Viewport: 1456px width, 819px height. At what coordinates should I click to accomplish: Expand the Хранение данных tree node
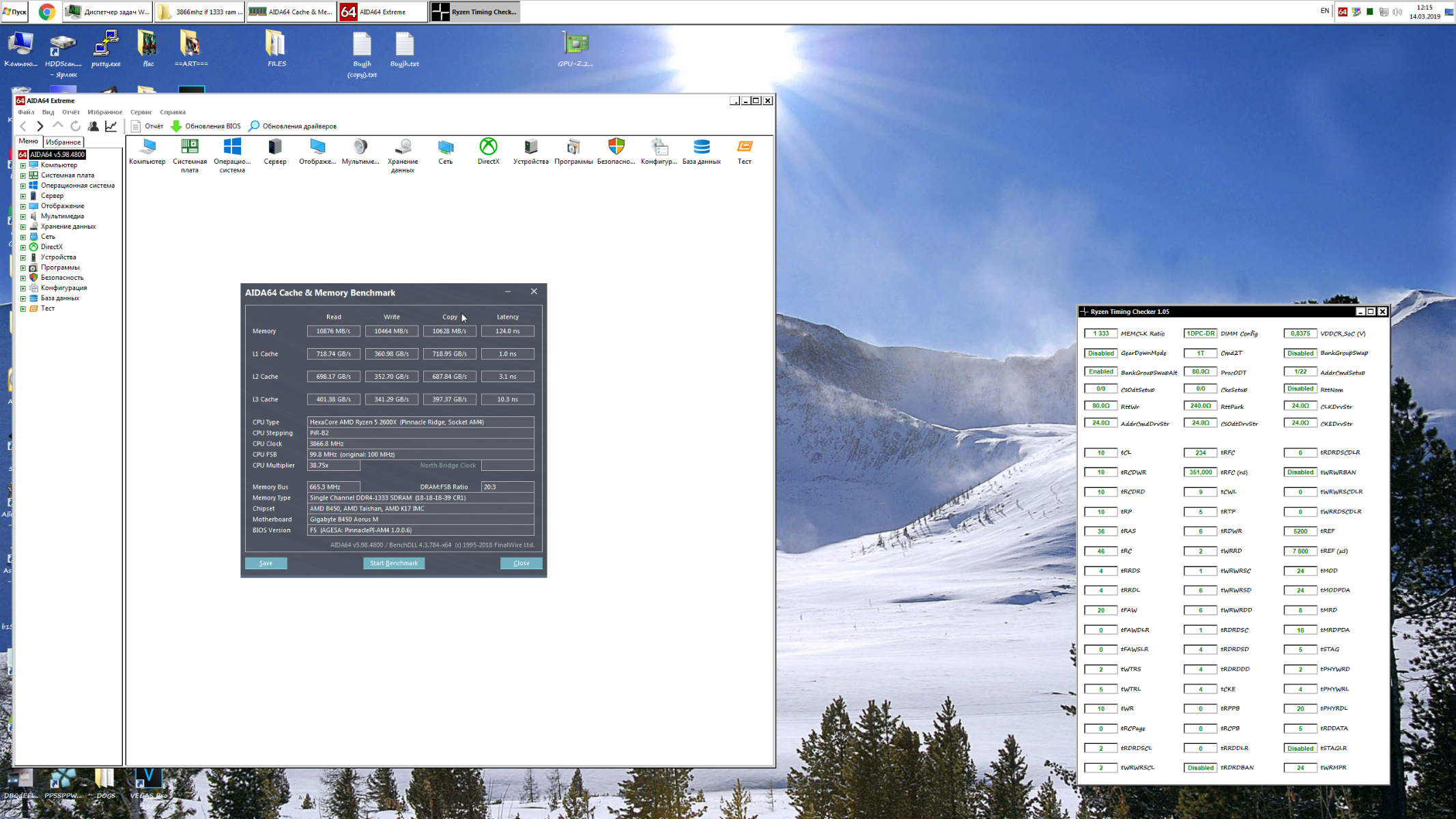23,227
